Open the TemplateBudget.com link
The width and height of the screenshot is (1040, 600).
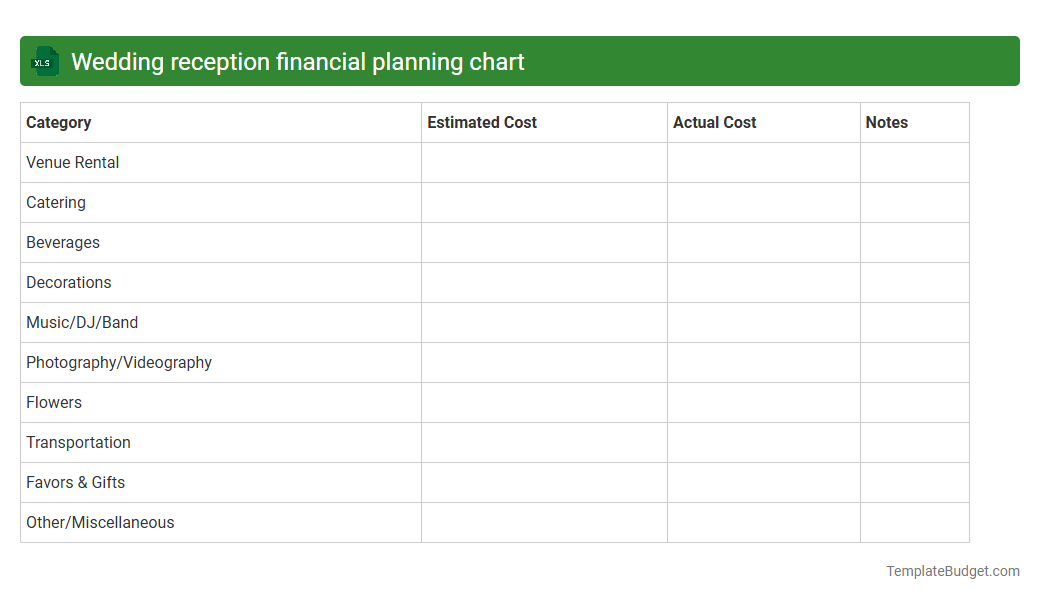coord(952,571)
